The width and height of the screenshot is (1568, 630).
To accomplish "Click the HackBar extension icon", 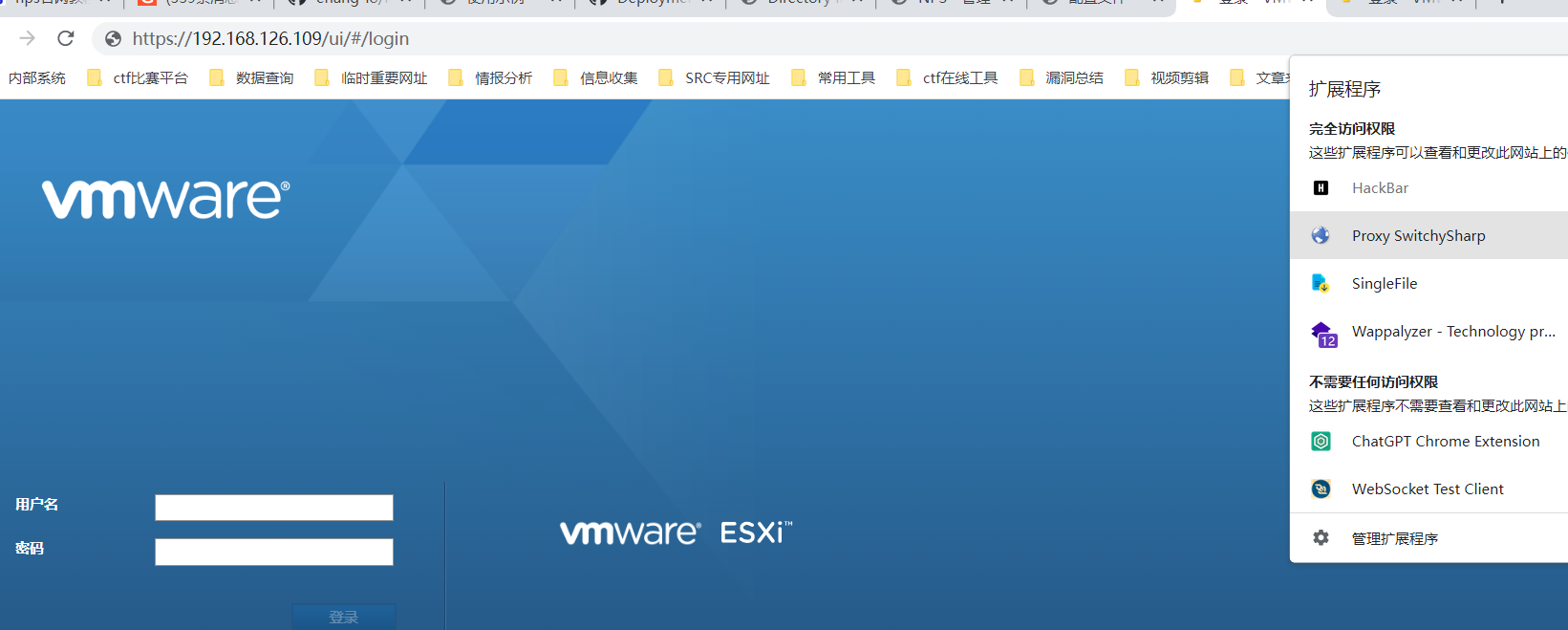I will pos(1321,188).
